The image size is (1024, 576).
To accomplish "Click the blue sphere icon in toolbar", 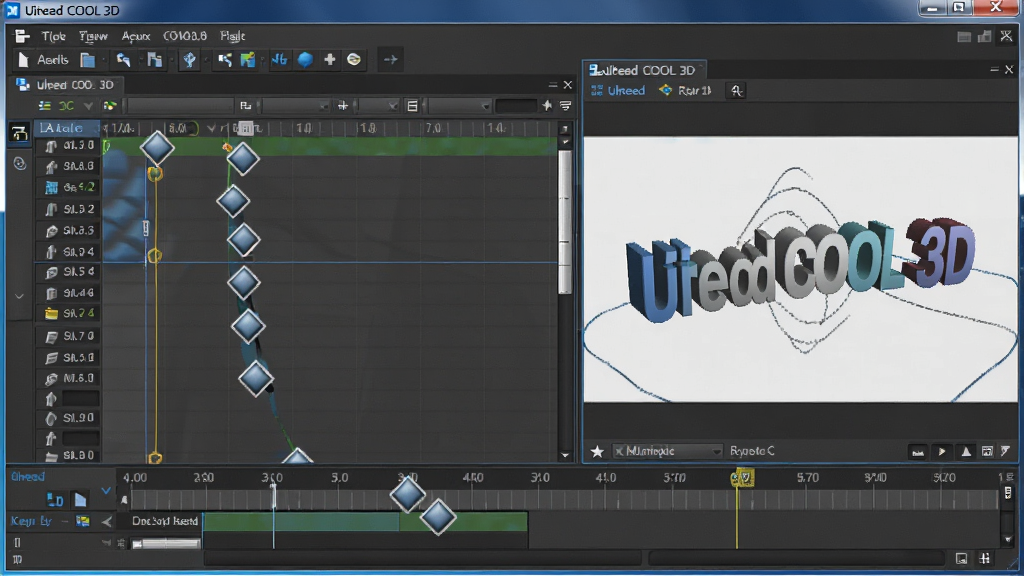I will click(x=305, y=59).
